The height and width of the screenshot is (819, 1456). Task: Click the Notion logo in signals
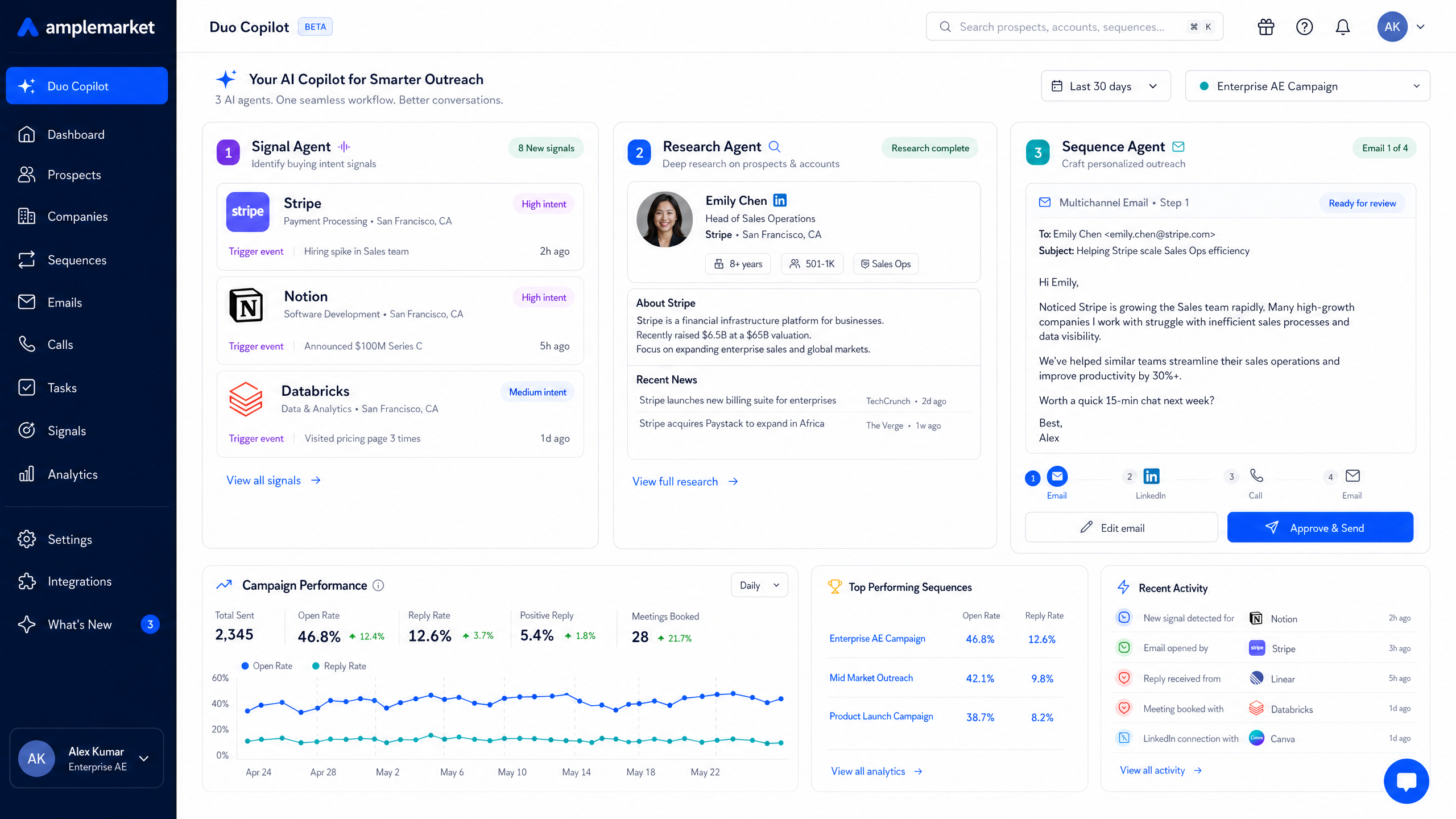click(x=246, y=305)
